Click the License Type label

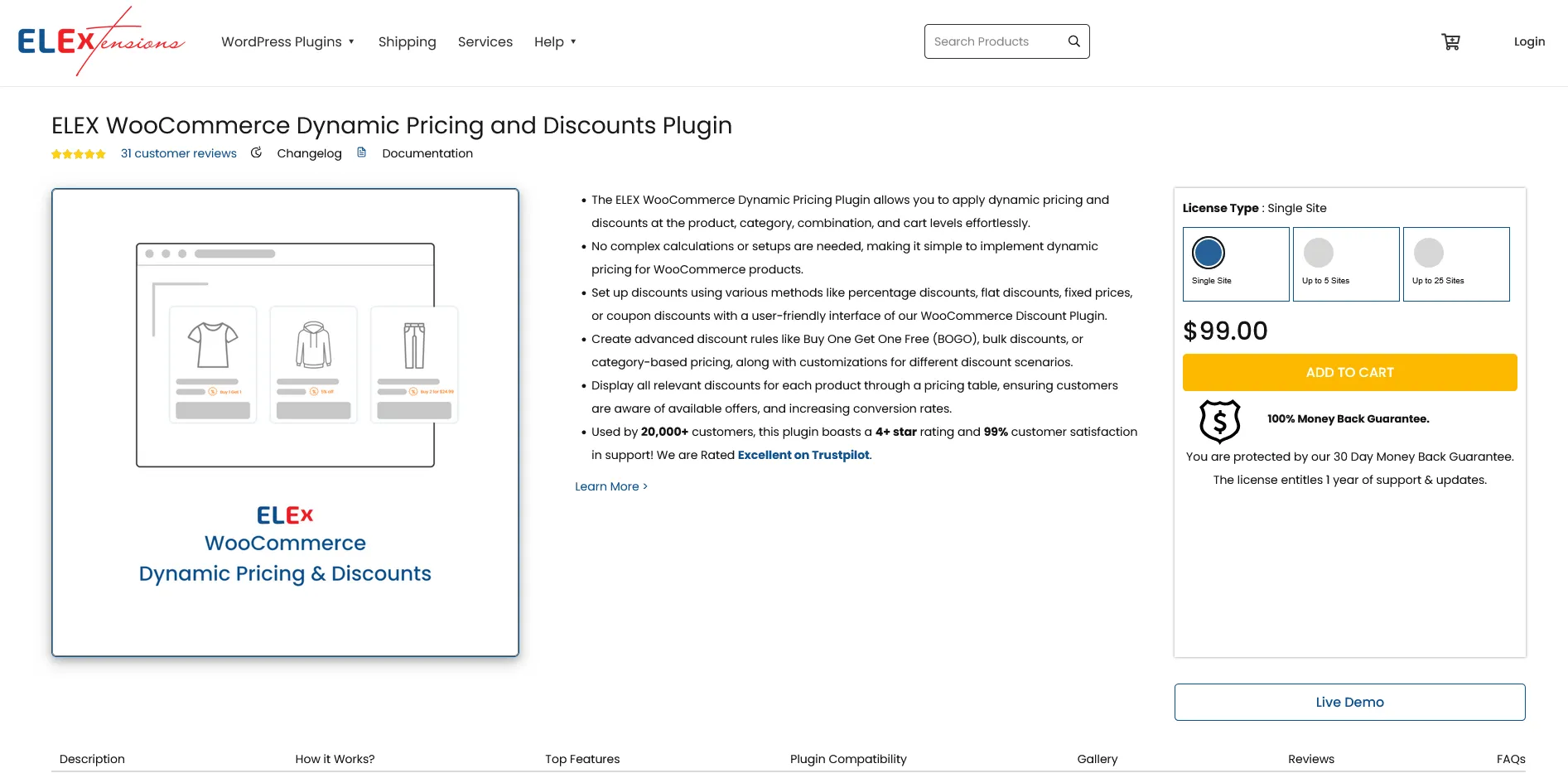coord(1221,208)
